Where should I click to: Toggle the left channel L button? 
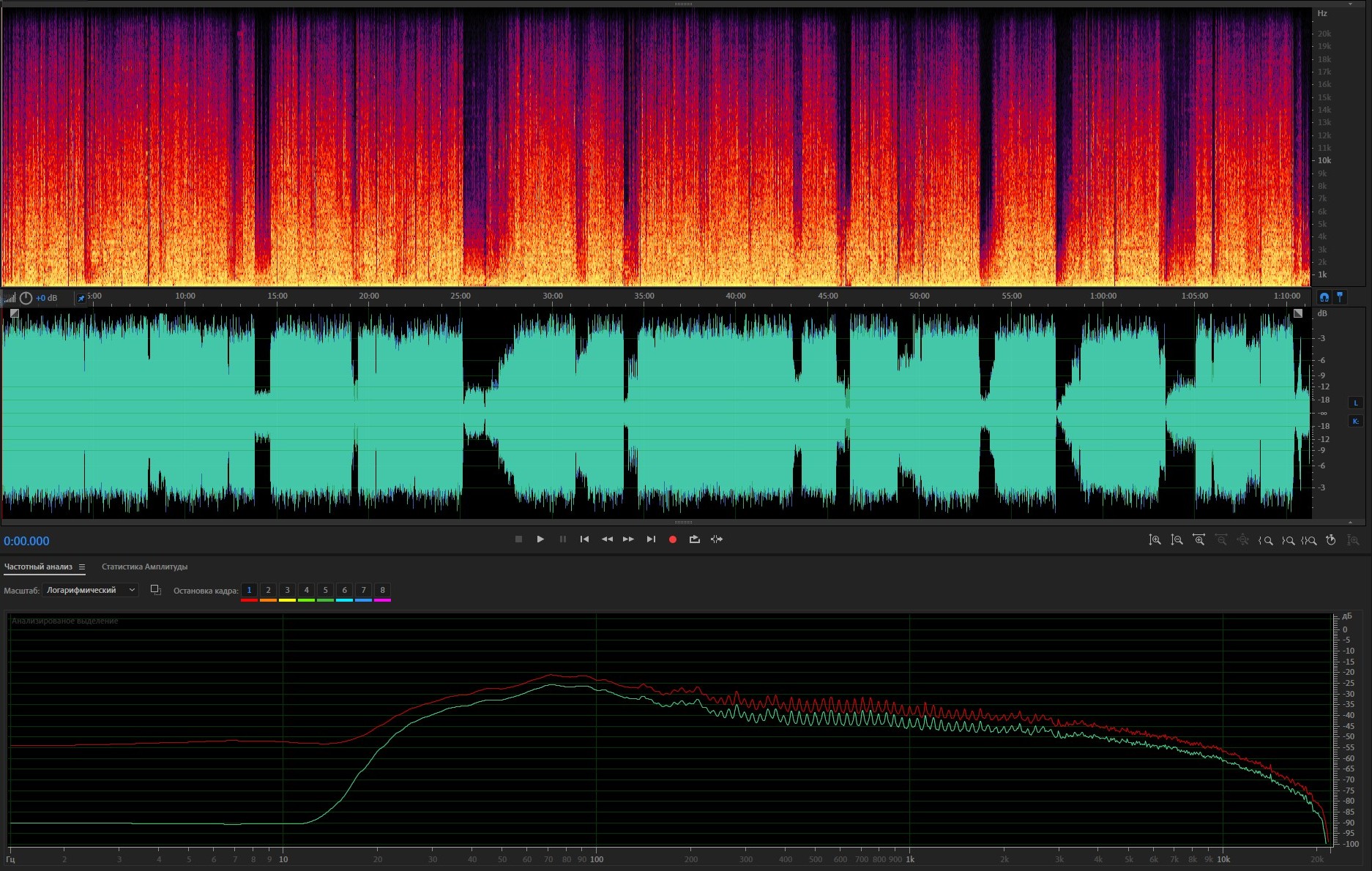[1355, 403]
